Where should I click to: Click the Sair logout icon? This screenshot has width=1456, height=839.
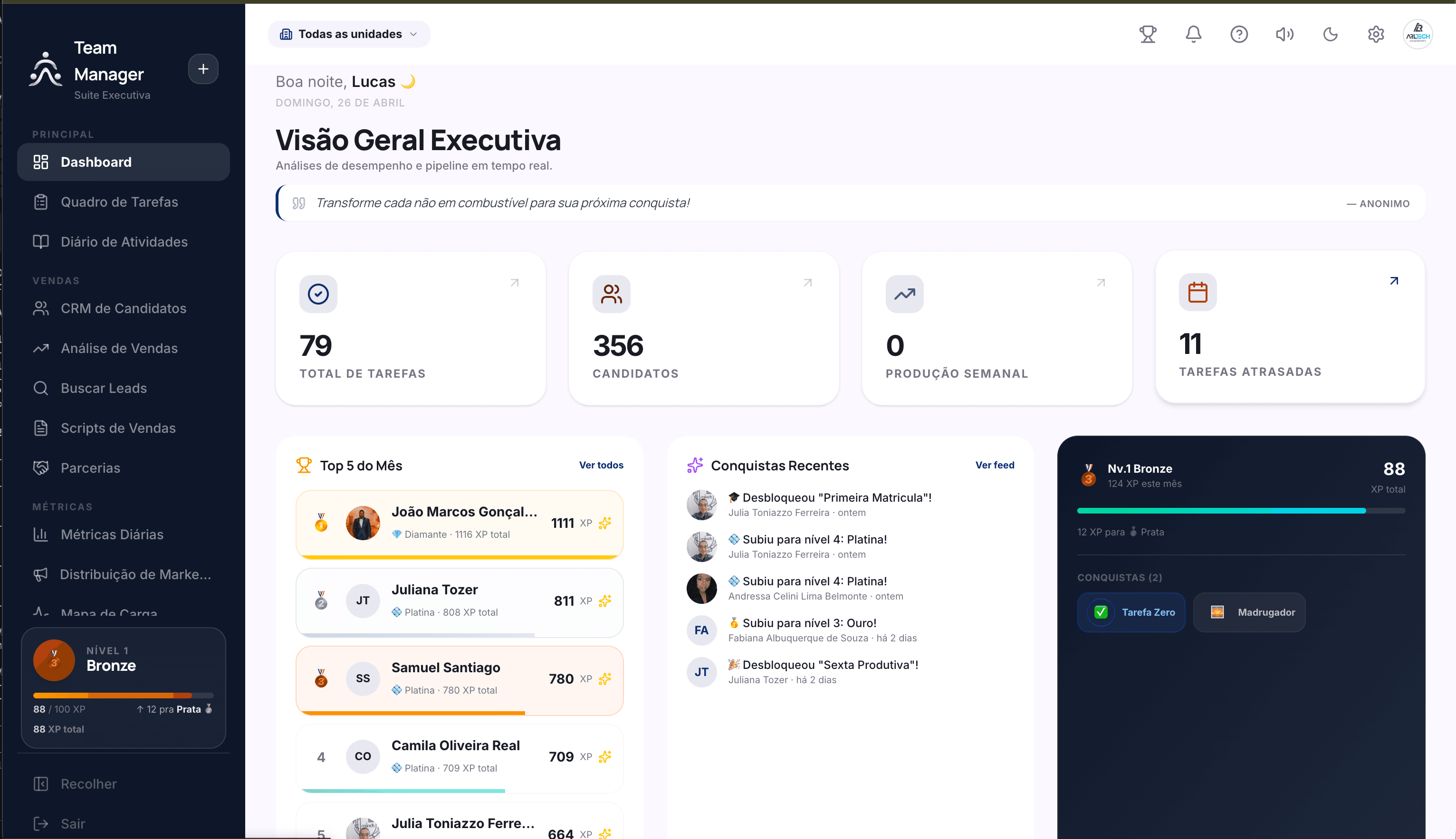pyautogui.click(x=41, y=823)
